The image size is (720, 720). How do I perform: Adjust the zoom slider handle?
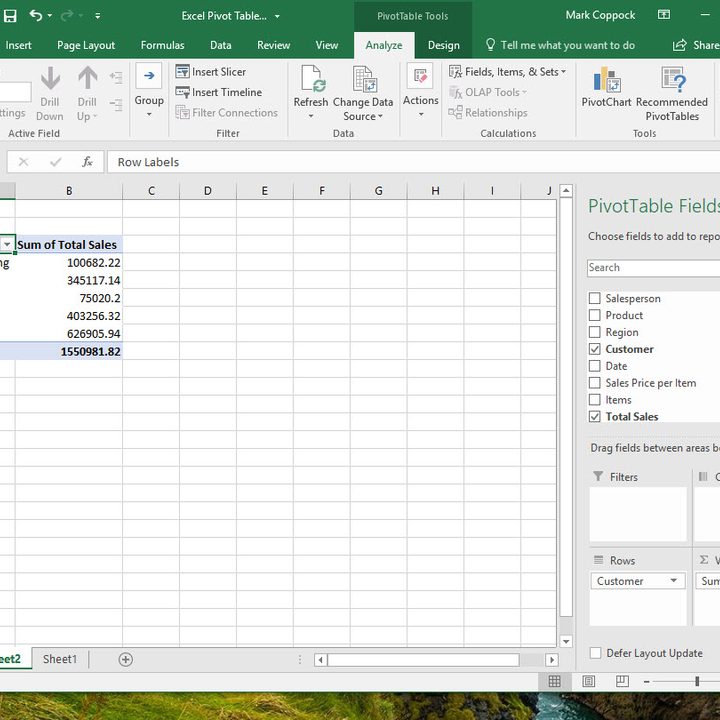[697, 681]
